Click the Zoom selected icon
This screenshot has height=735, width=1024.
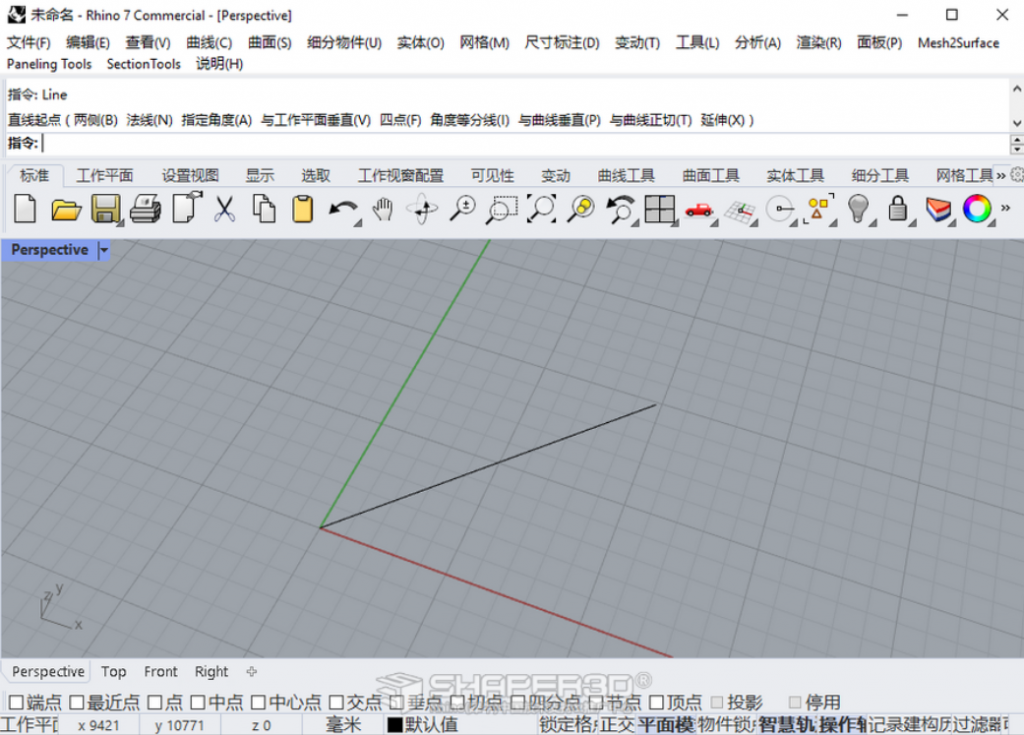(581, 209)
